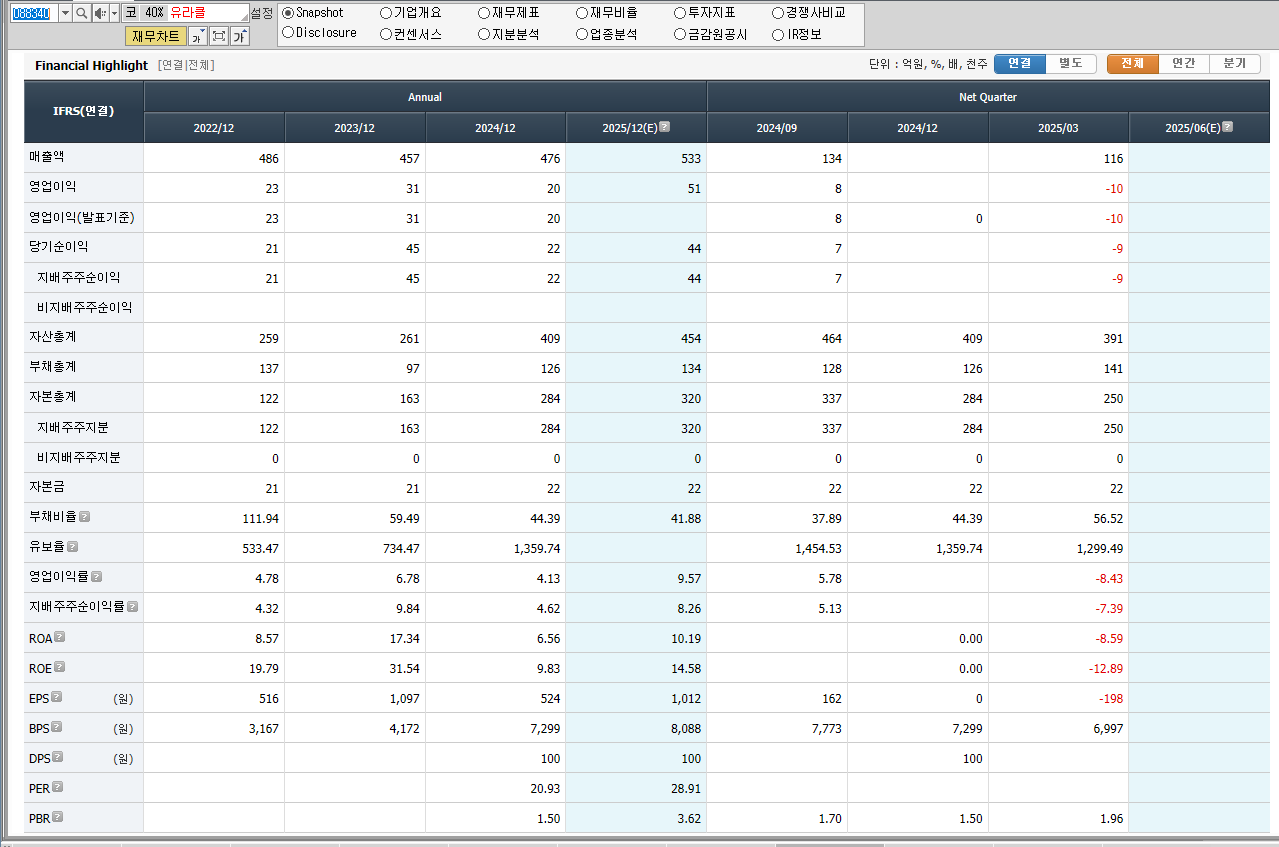Image resolution: width=1279 pixels, height=847 pixels.
Task: Click help icon next to 지배주주순이익률
Action: (x=133, y=607)
